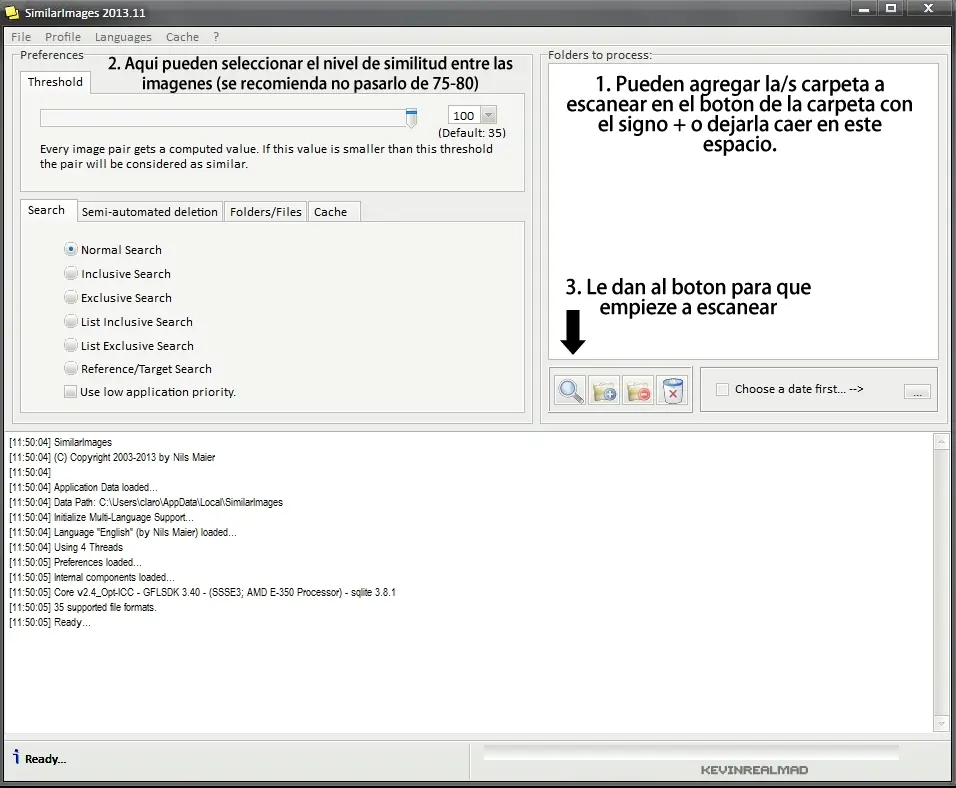Open the Cache menu
956x788 pixels.
(182, 37)
